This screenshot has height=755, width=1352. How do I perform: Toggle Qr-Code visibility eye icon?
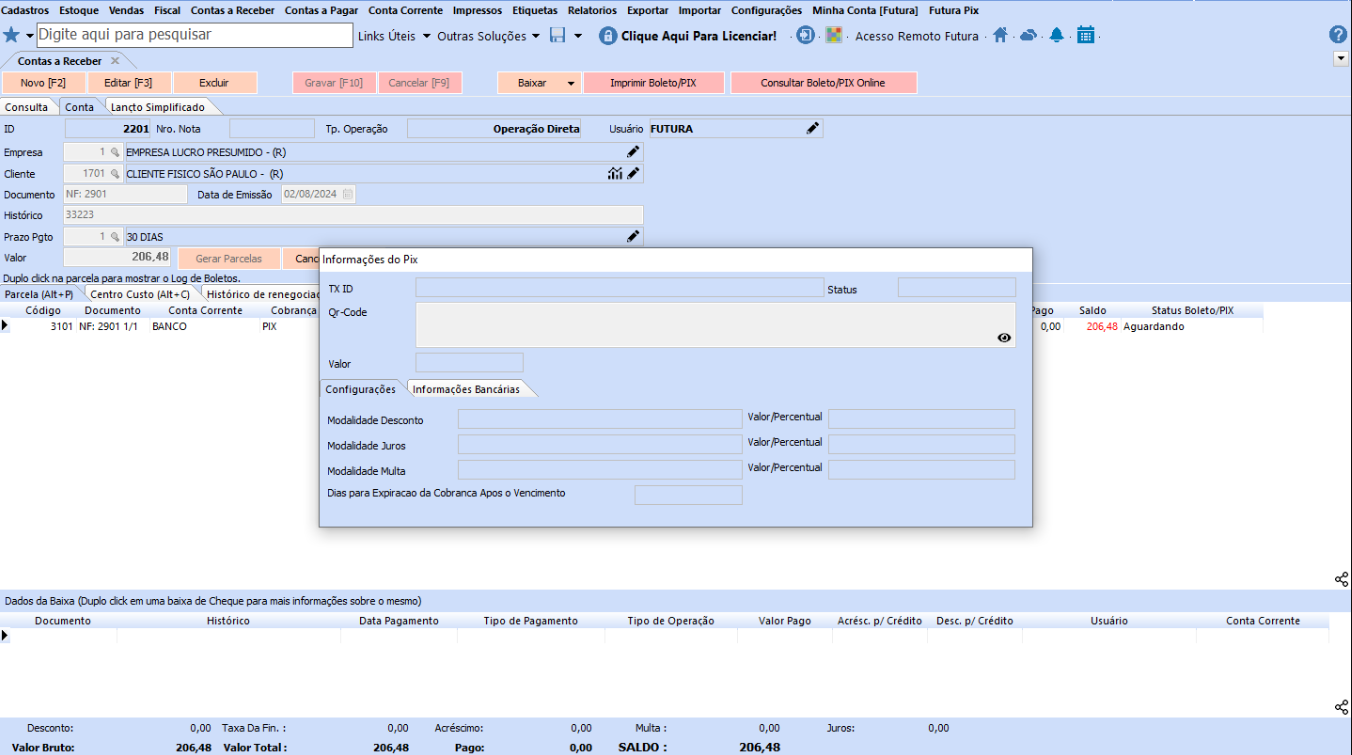pyautogui.click(x=1004, y=338)
